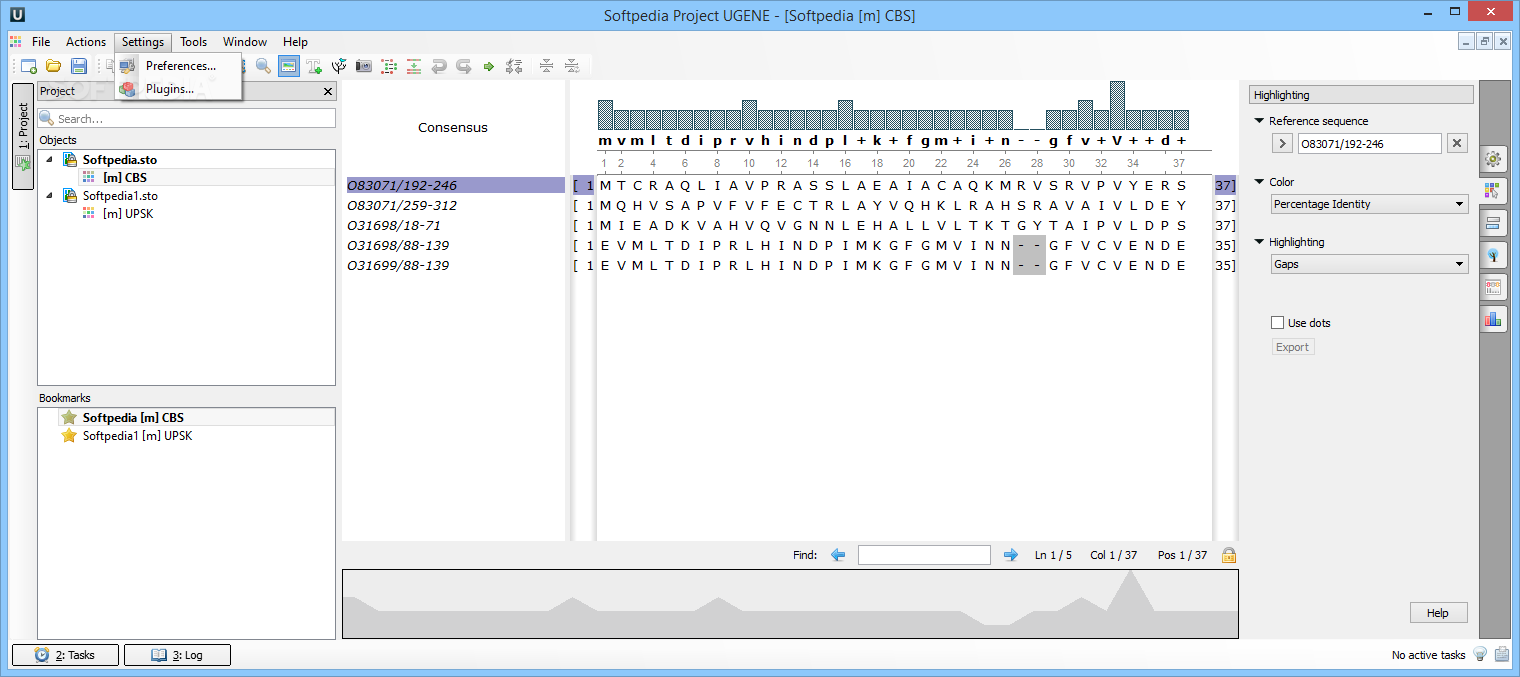
Task: Click the sort/convert arrows toolbar icon
Action: click(514, 66)
